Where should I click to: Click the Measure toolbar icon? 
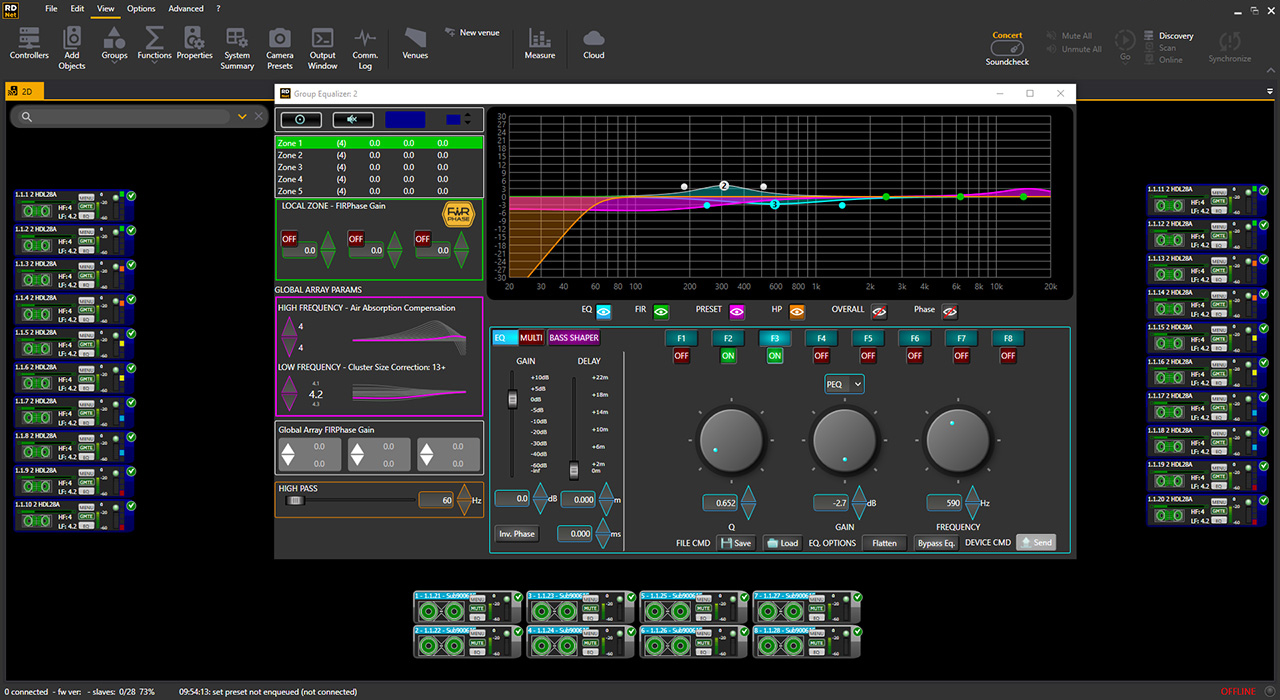(x=540, y=44)
